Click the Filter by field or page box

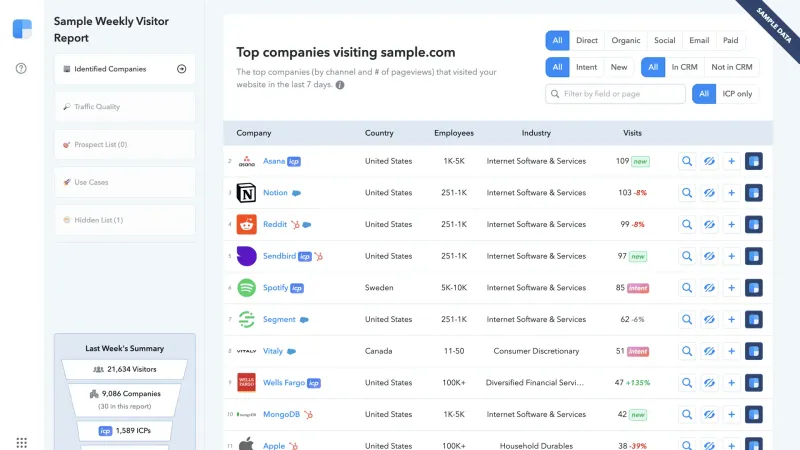click(x=615, y=94)
